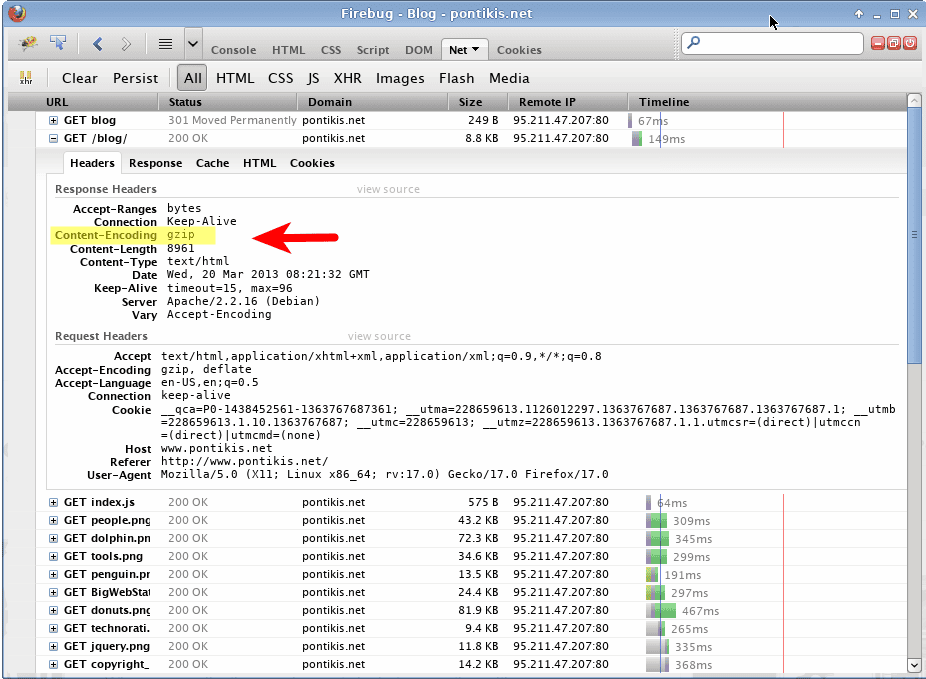Expand the GET penguin.png request
The width and height of the screenshot is (926, 679).
click(53, 574)
